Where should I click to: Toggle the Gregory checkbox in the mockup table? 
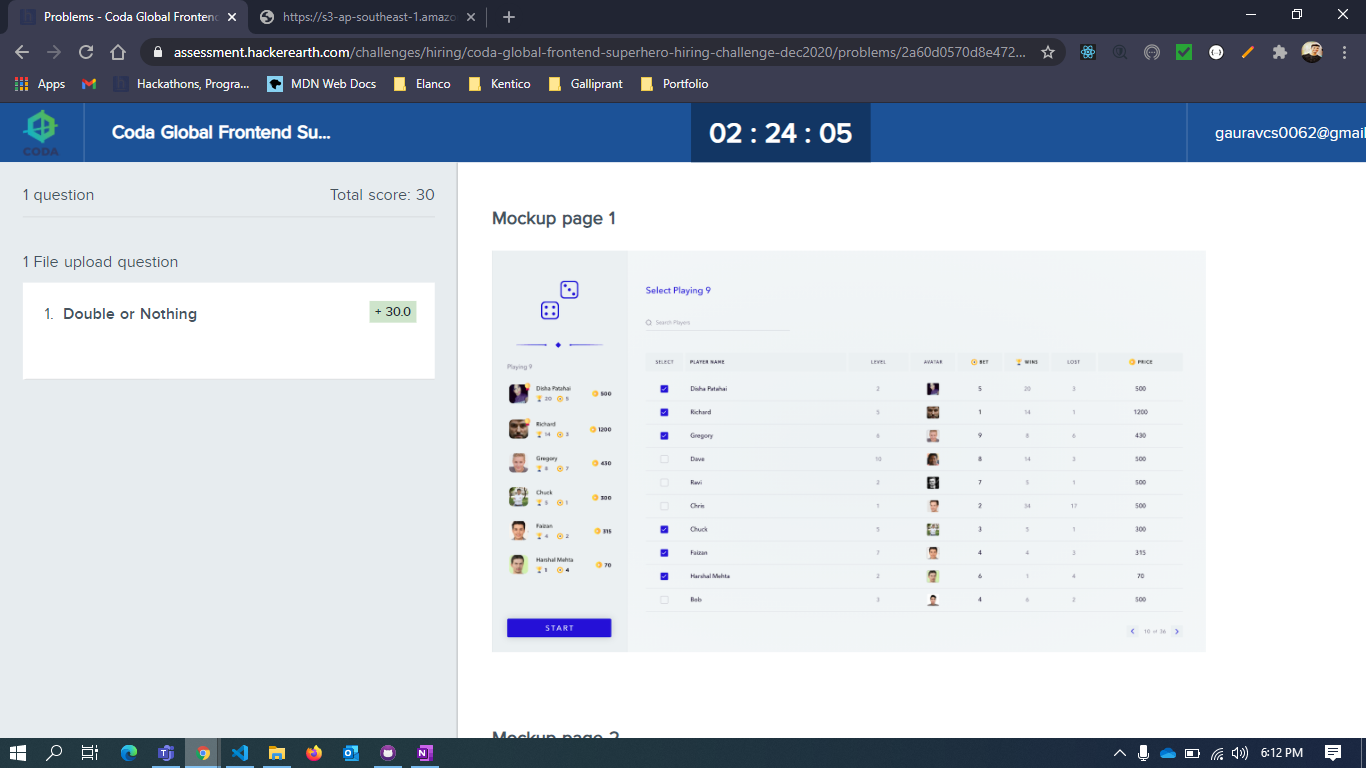click(664, 436)
